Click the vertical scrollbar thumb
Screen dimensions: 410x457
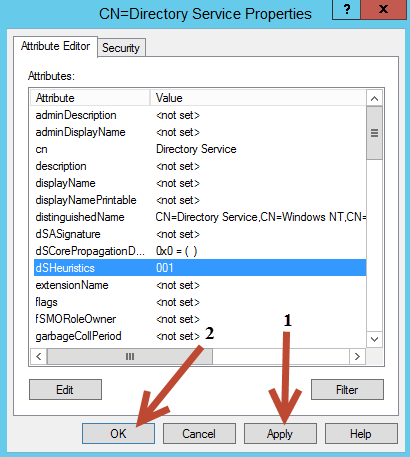[x=374, y=133]
